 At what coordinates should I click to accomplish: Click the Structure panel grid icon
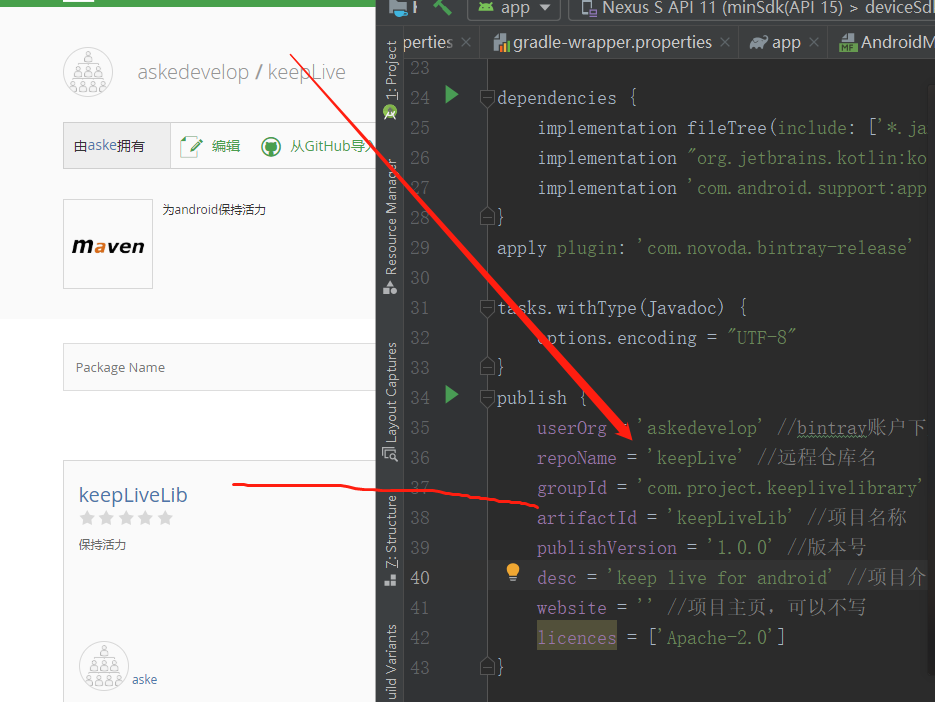point(390,580)
